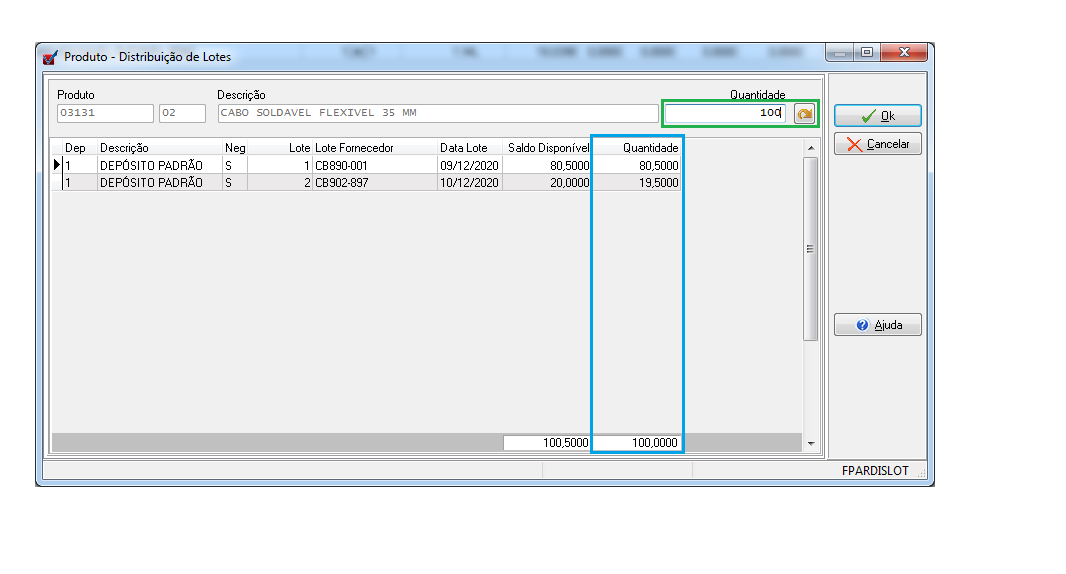Click the distribute quantity icon beside Quantidade

pyautogui.click(x=804, y=114)
